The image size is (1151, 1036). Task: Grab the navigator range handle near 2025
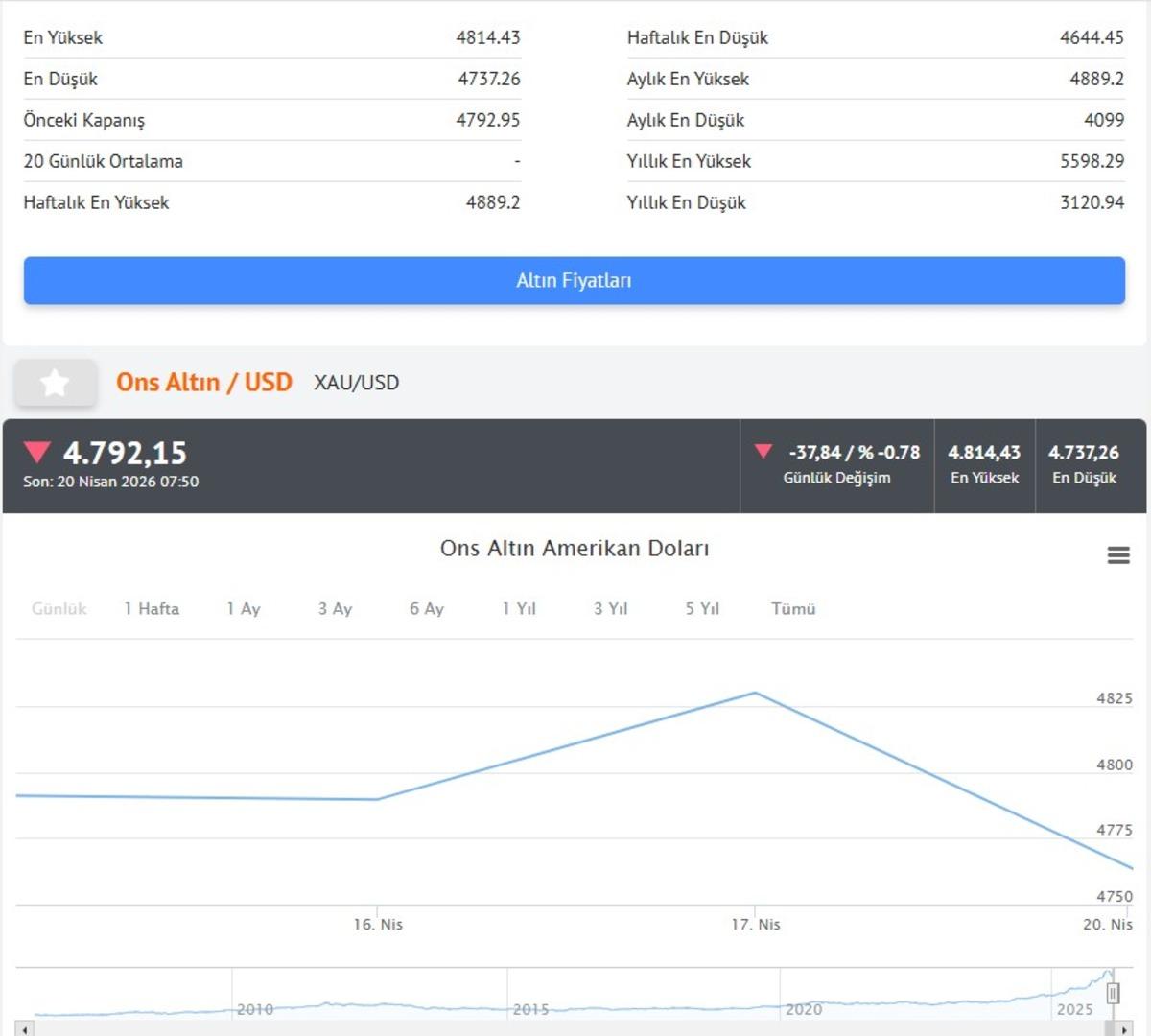click(1113, 994)
